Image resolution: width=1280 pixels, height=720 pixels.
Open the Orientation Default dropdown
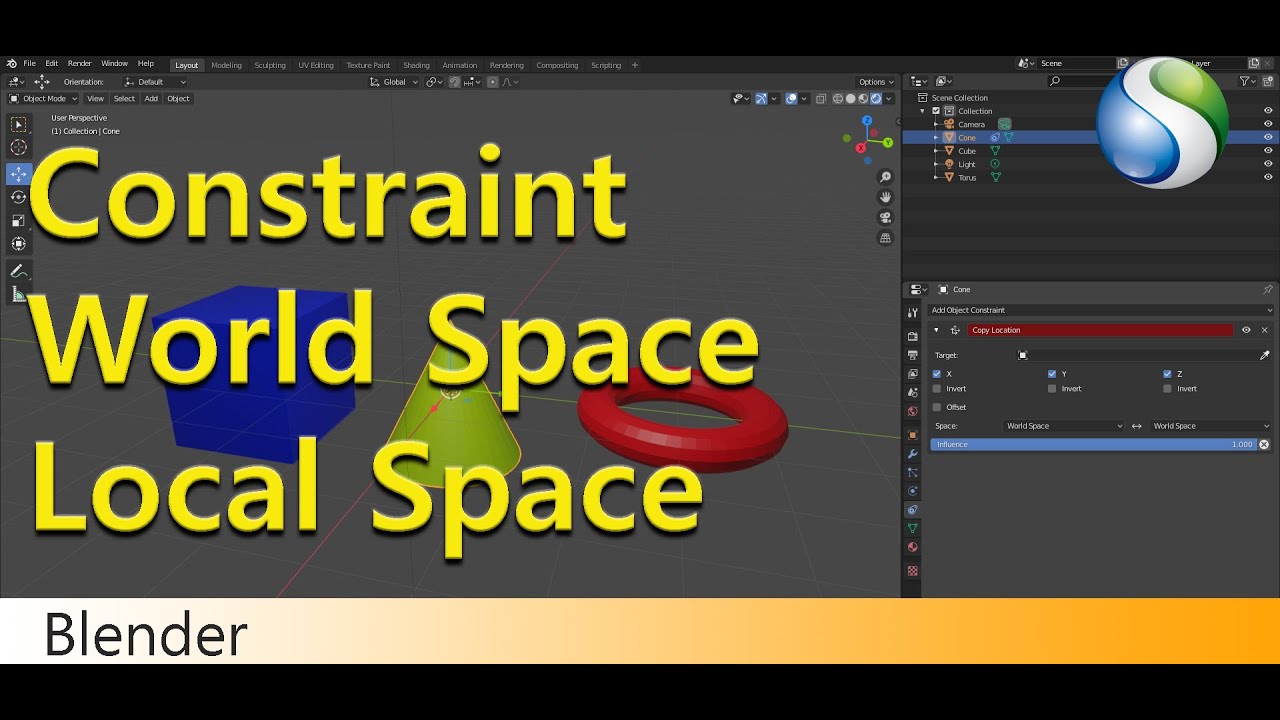[155, 82]
